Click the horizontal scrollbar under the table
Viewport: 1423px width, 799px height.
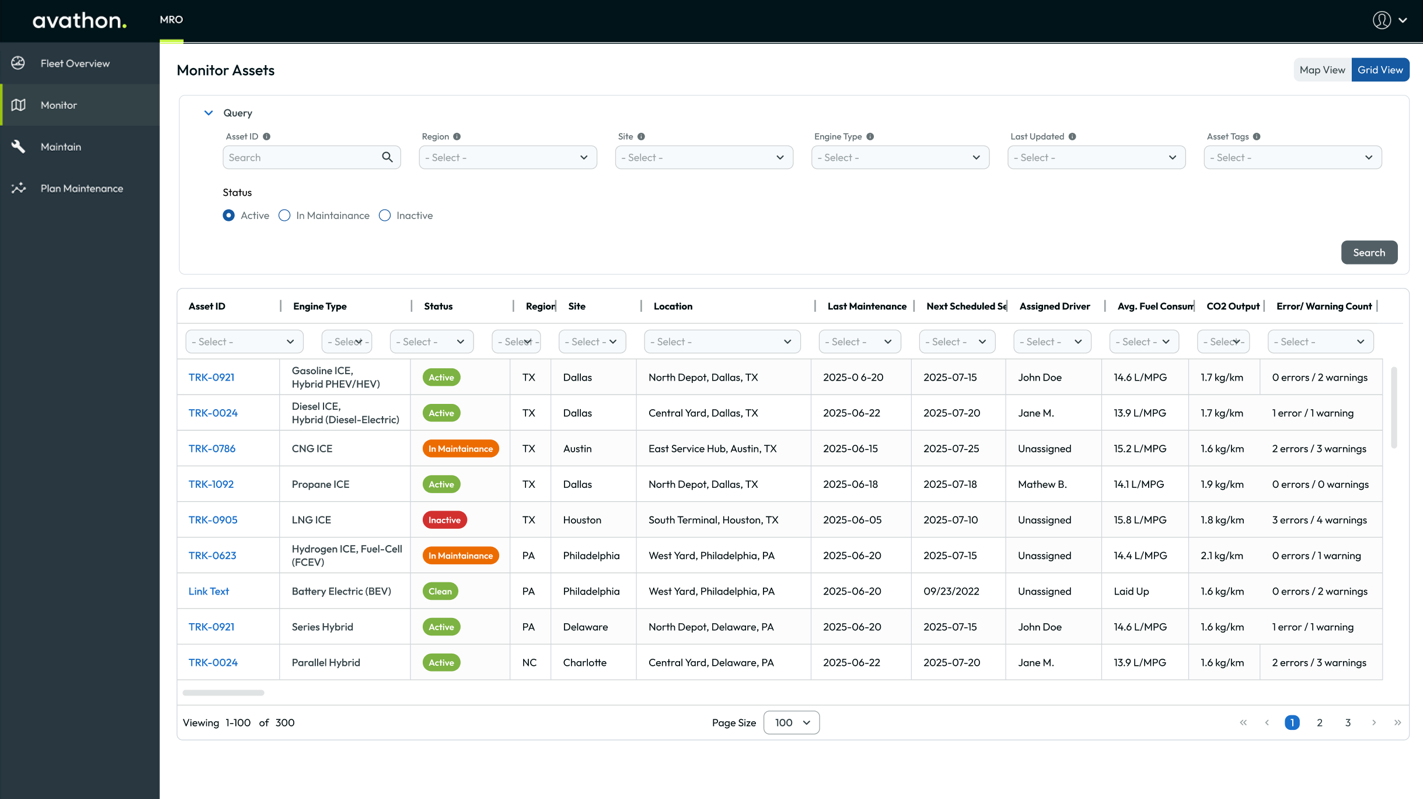[223, 692]
